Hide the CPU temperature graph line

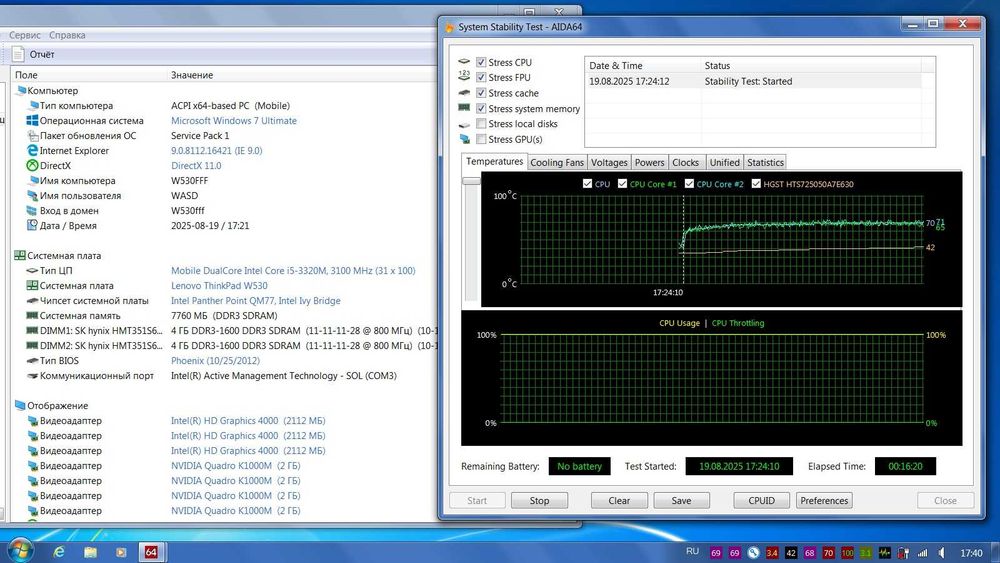(587, 184)
